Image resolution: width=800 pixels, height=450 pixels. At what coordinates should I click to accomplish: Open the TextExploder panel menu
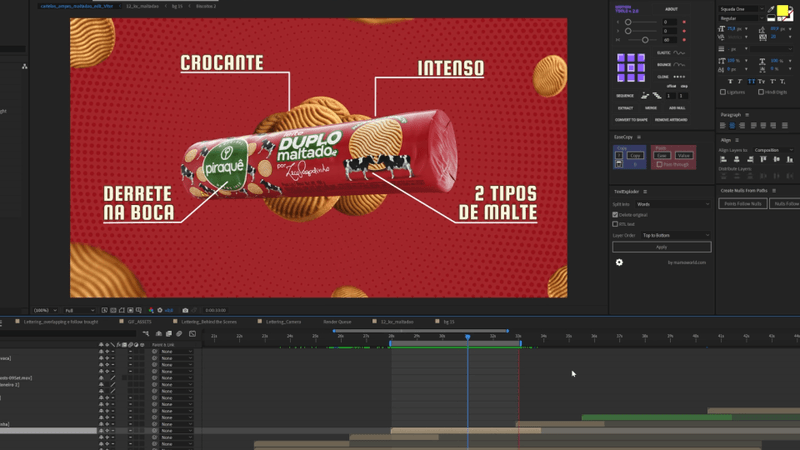(645, 192)
